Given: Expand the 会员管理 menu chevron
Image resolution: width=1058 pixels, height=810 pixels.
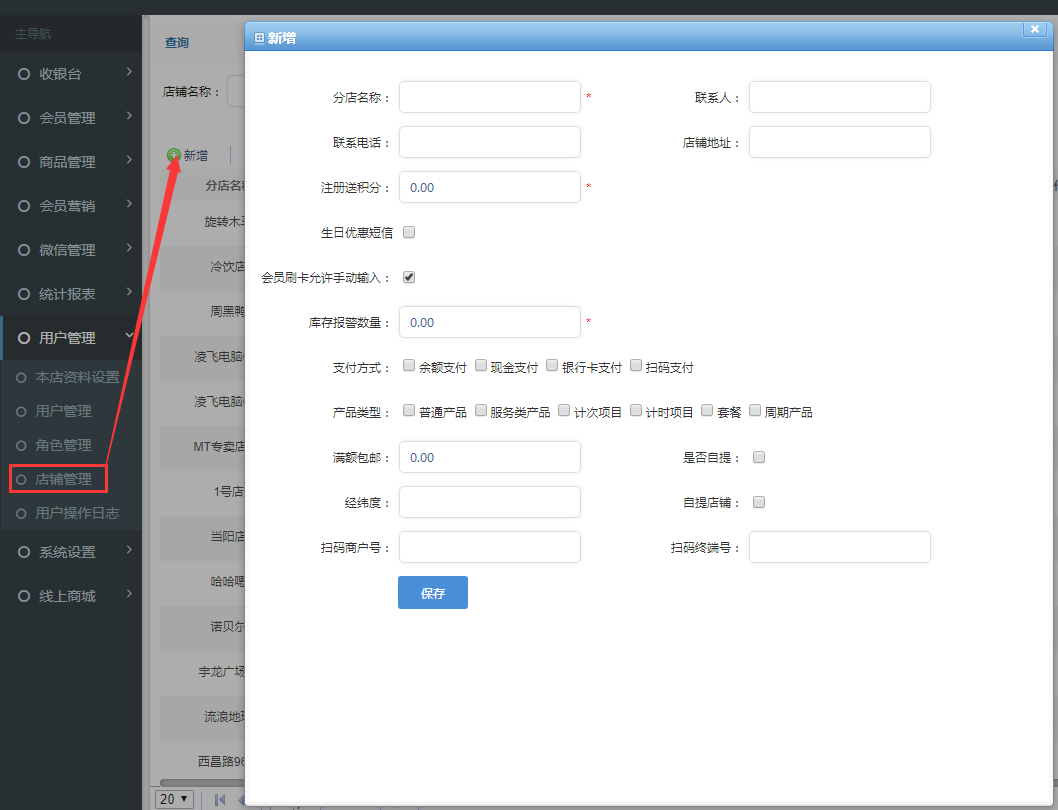Looking at the screenshot, I should click(x=129, y=115).
